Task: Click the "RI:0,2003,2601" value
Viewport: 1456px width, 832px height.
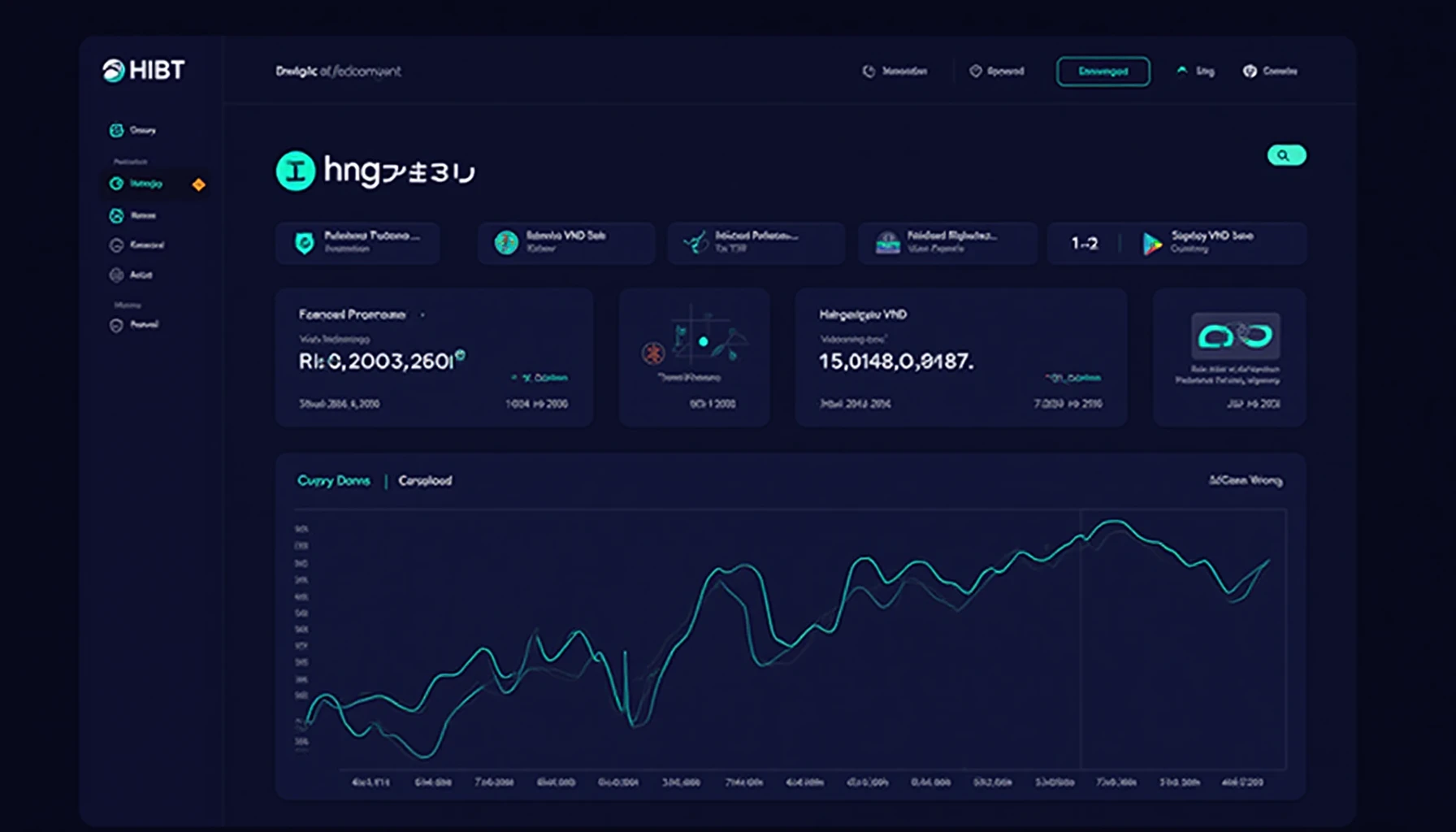Action: point(375,362)
